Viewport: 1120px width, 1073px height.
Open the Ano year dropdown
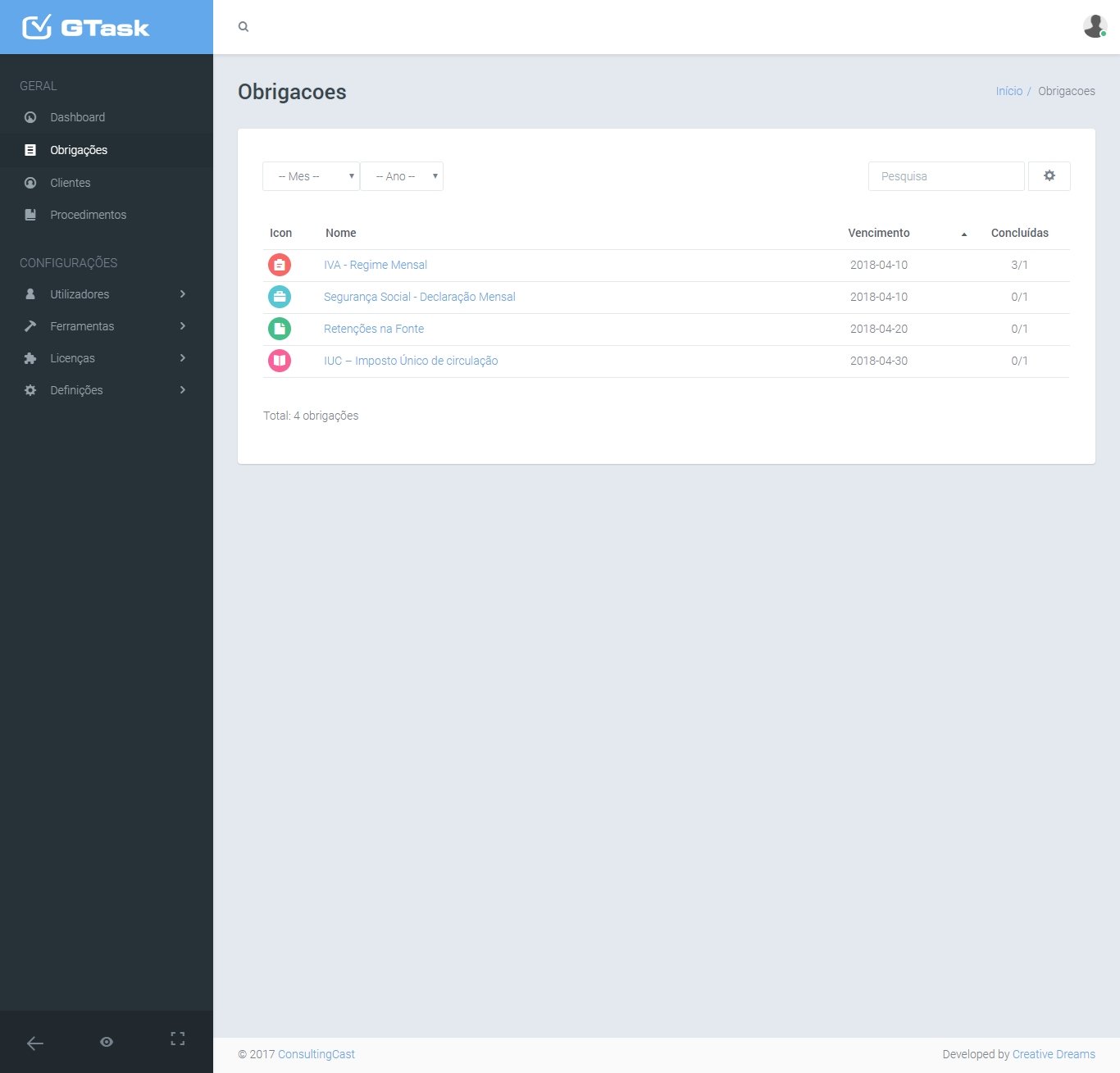tap(402, 176)
